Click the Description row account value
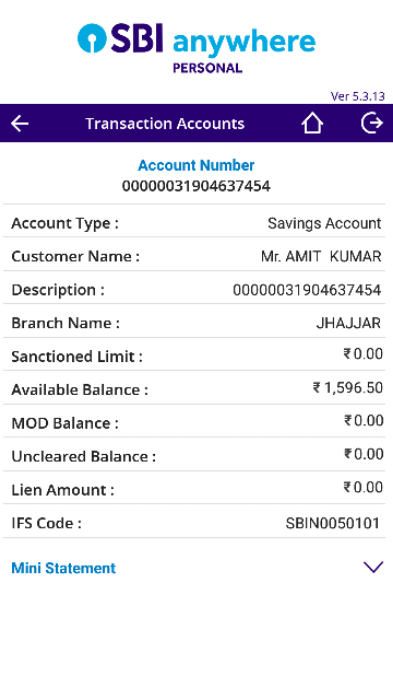Viewport: 393px width, 700px height. click(307, 290)
